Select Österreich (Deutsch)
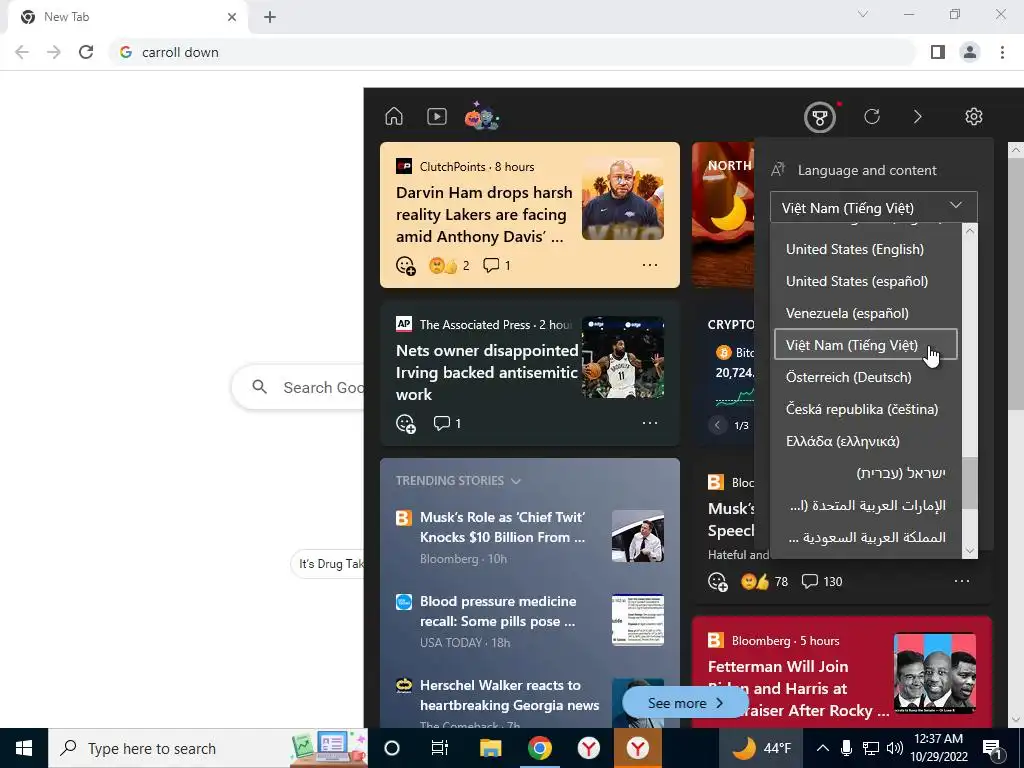The height and width of the screenshot is (768, 1024). pos(866,377)
